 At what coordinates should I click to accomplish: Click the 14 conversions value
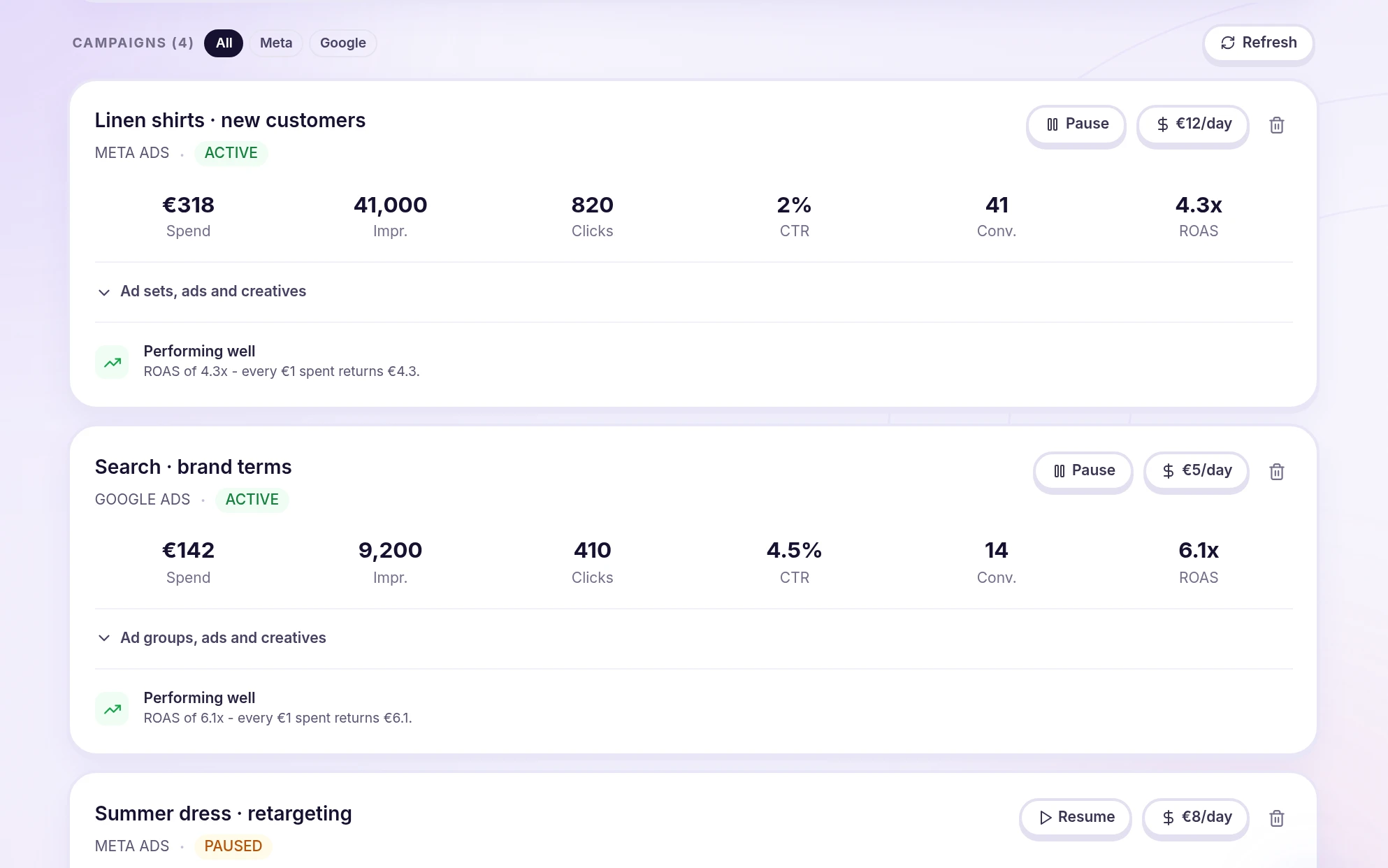[x=996, y=551]
